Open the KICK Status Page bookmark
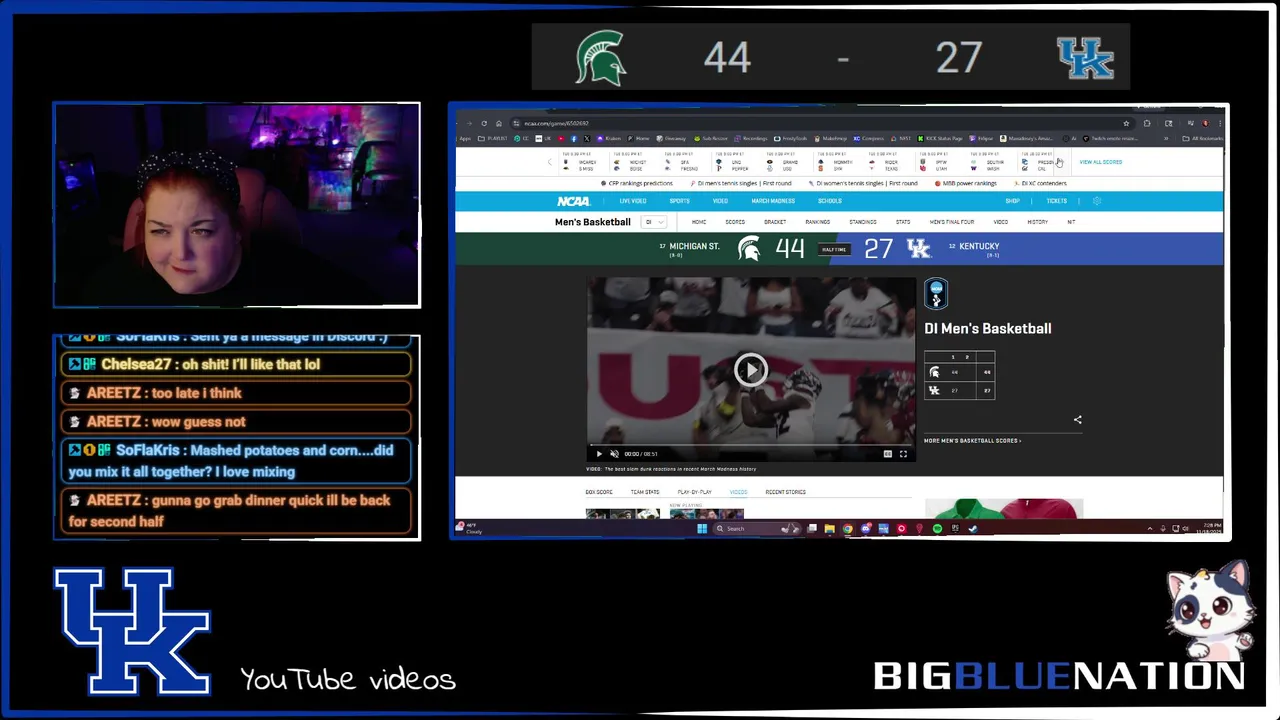The image size is (1280, 720). (x=940, y=138)
